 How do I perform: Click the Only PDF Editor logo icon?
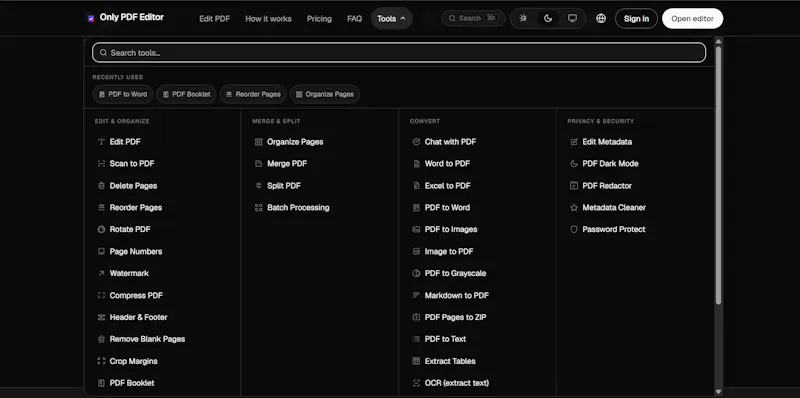pos(91,18)
